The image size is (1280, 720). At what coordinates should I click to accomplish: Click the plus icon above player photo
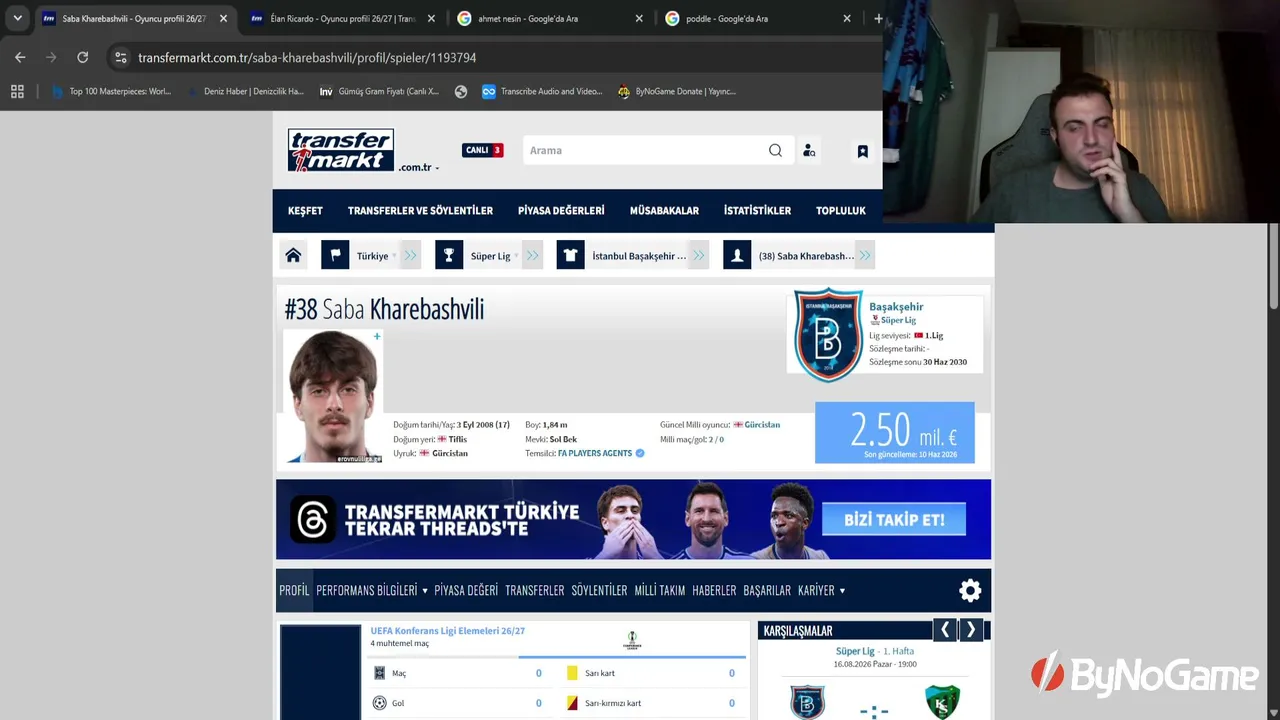pyautogui.click(x=377, y=337)
